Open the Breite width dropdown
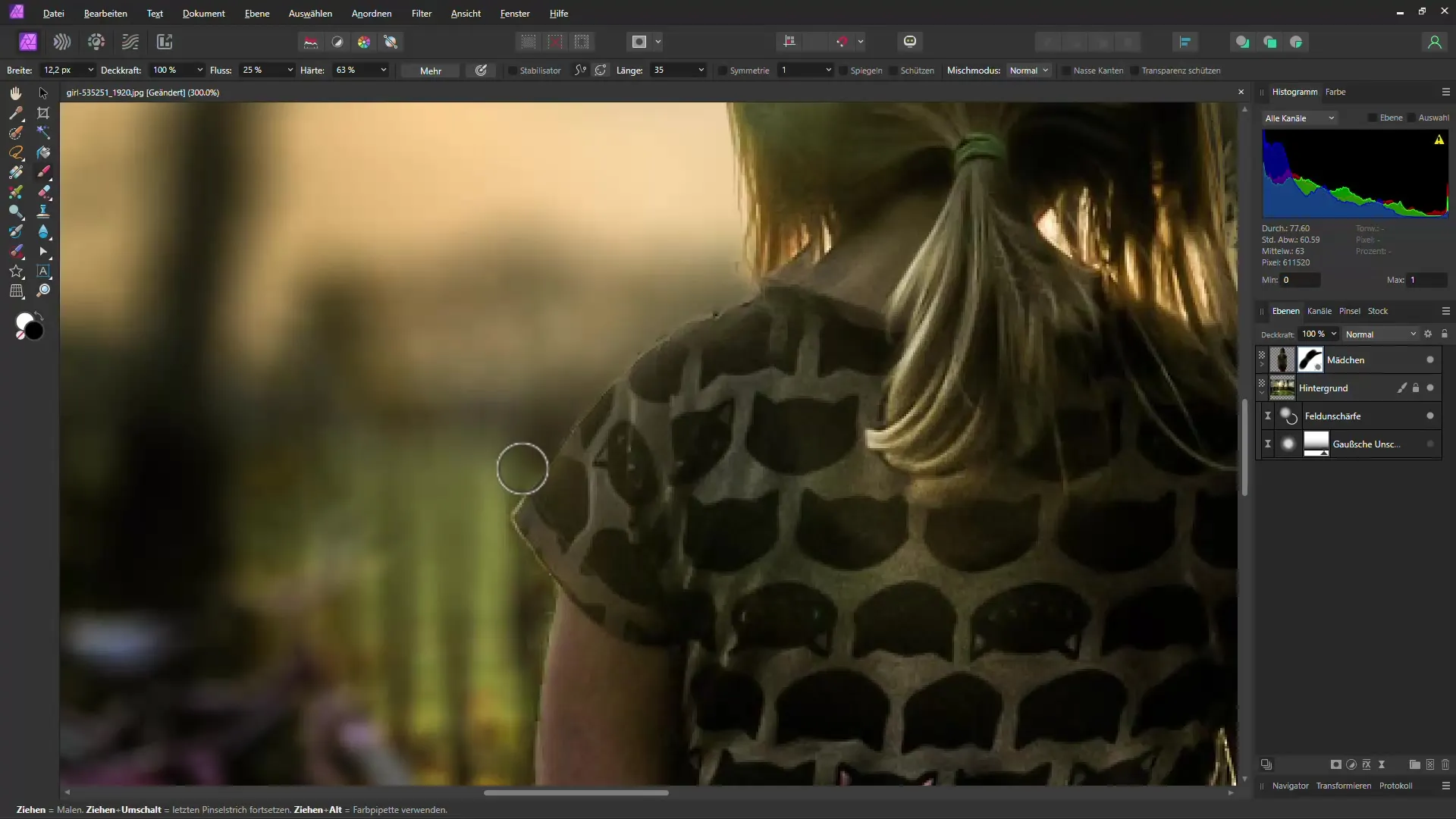The width and height of the screenshot is (1456, 819). point(91,71)
